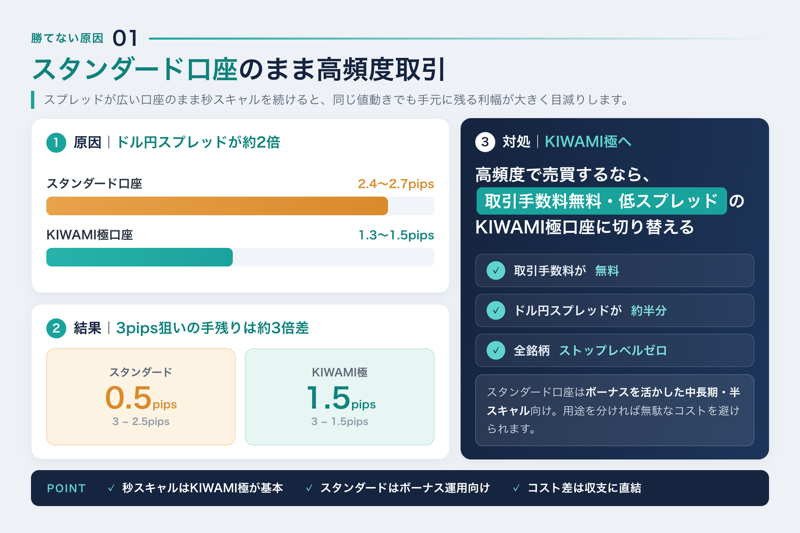Click the text 3pips狙いの手残りは約3倍差
This screenshot has height=533, width=800.
pos(212,328)
